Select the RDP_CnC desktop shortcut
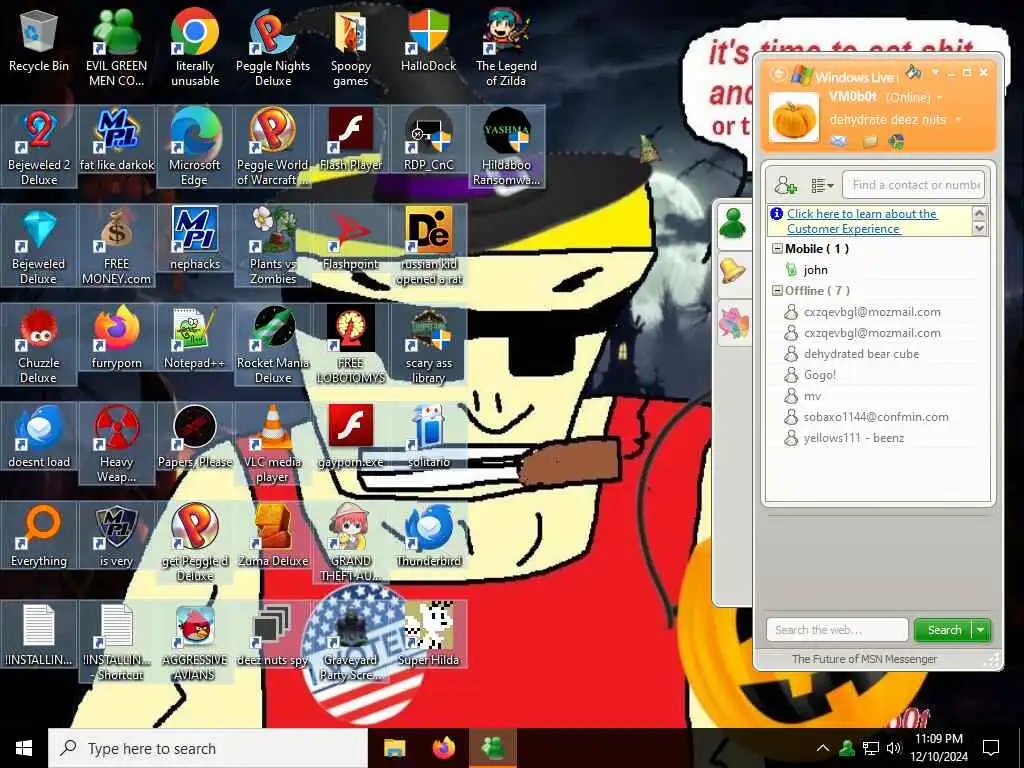The width and height of the screenshot is (1024, 768). click(x=428, y=141)
